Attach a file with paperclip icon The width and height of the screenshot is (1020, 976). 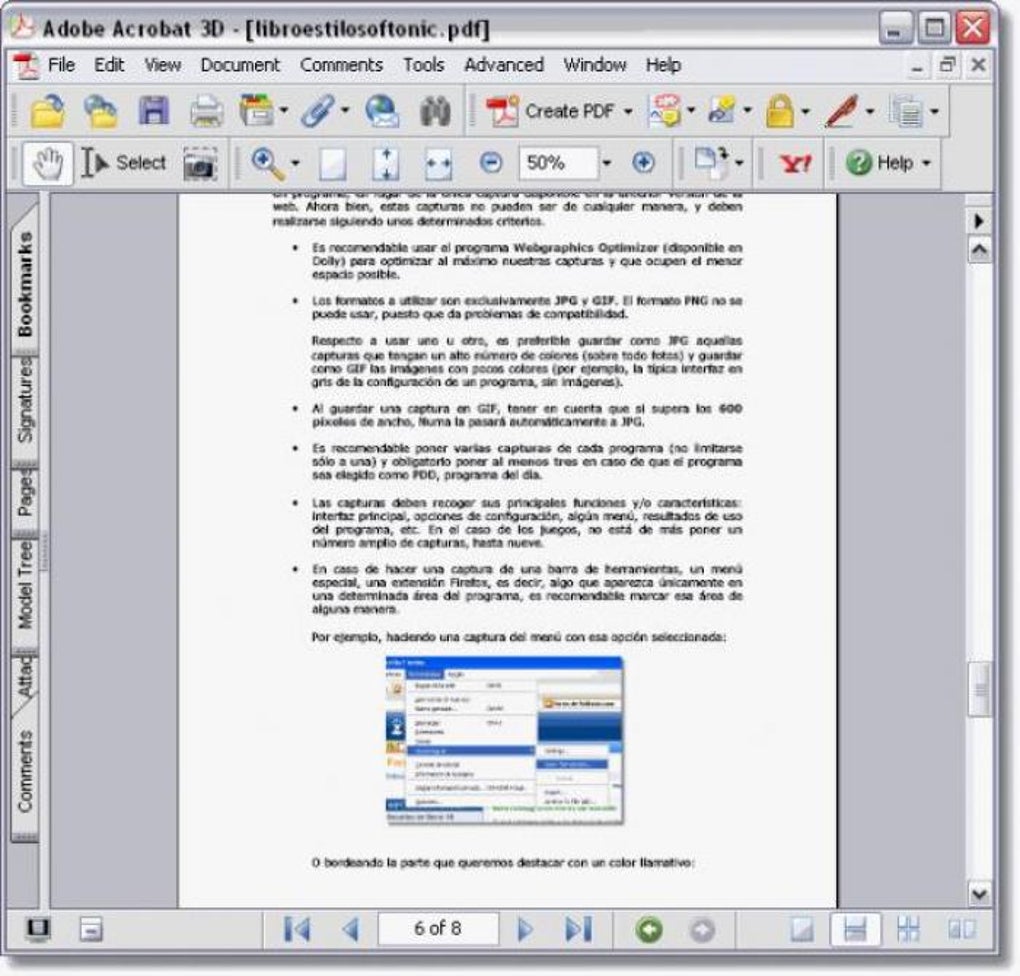click(319, 111)
